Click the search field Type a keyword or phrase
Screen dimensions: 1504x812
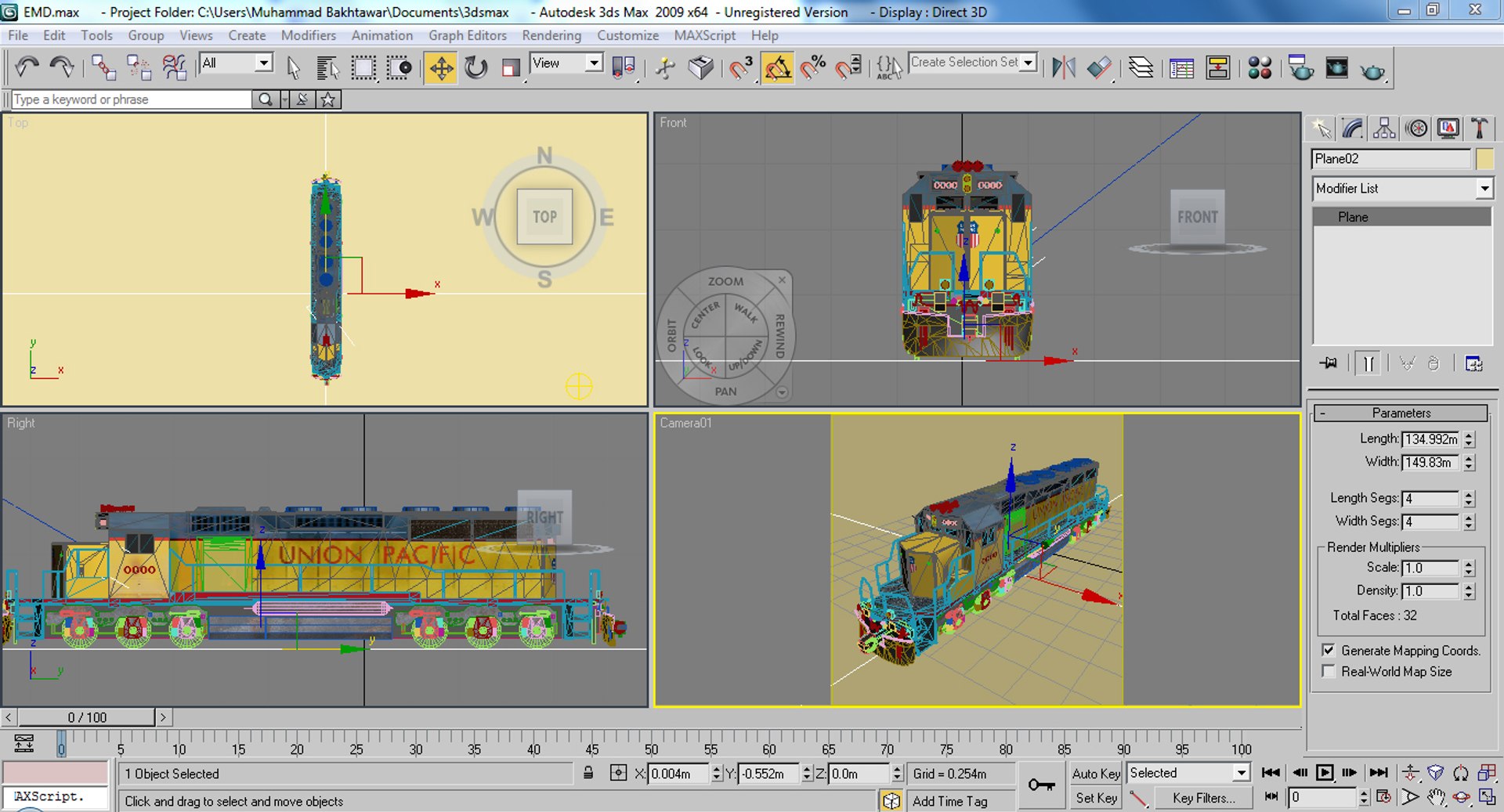[x=132, y=99]
